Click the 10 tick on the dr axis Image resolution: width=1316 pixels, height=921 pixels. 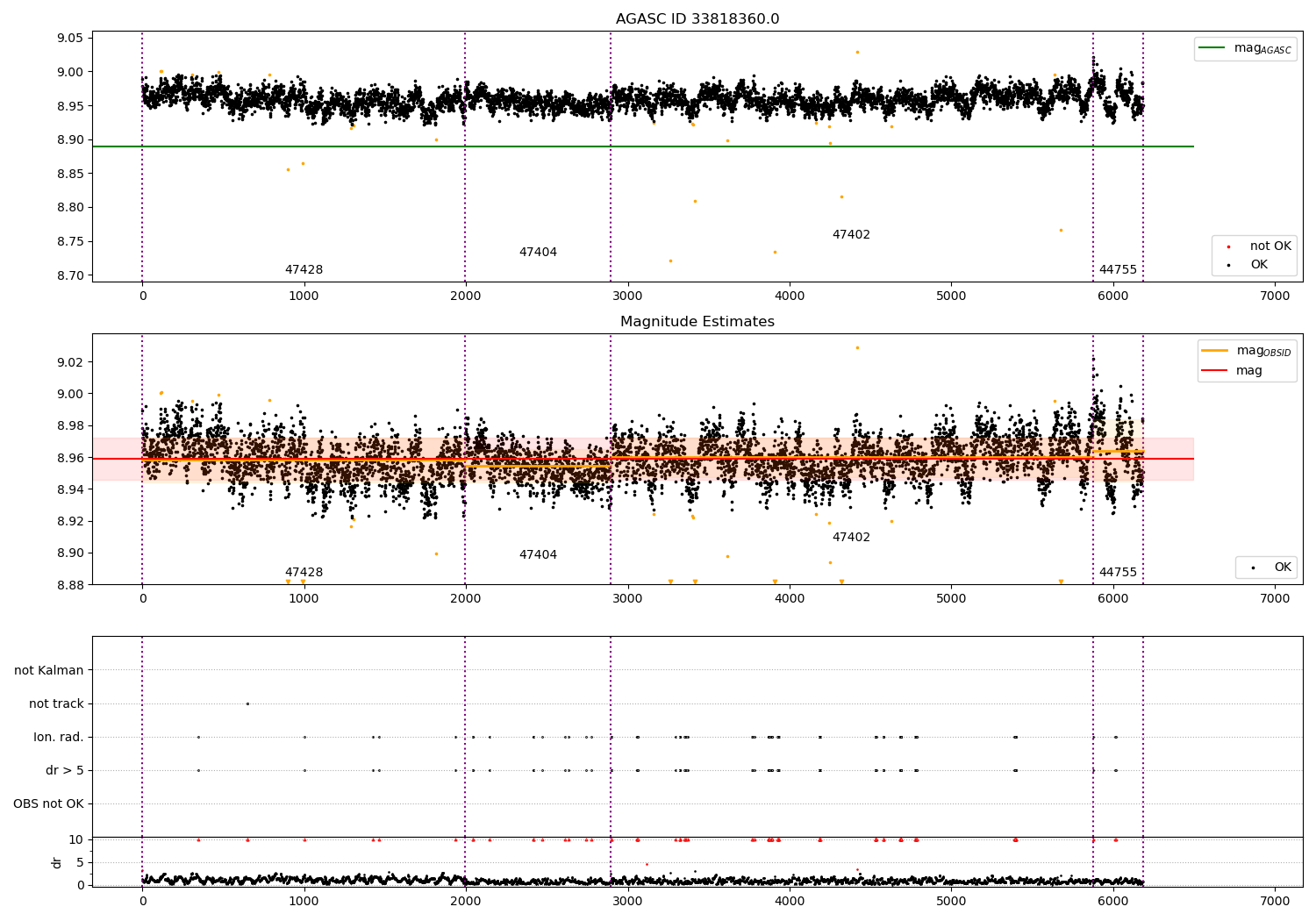(x=76, y=840)
